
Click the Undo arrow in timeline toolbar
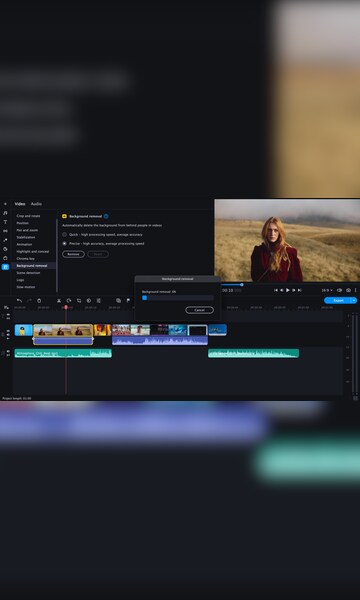(20, 301)
